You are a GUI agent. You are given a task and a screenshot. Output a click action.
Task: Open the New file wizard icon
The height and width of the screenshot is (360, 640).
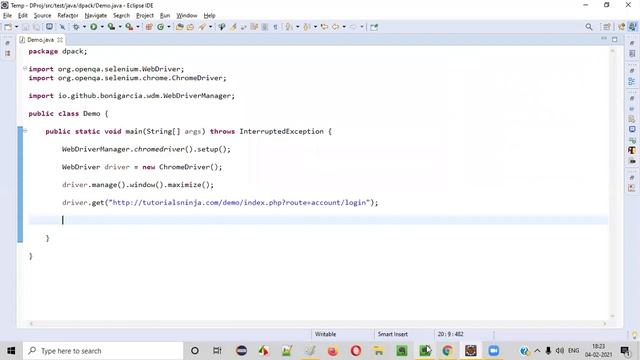coord(8,27)
